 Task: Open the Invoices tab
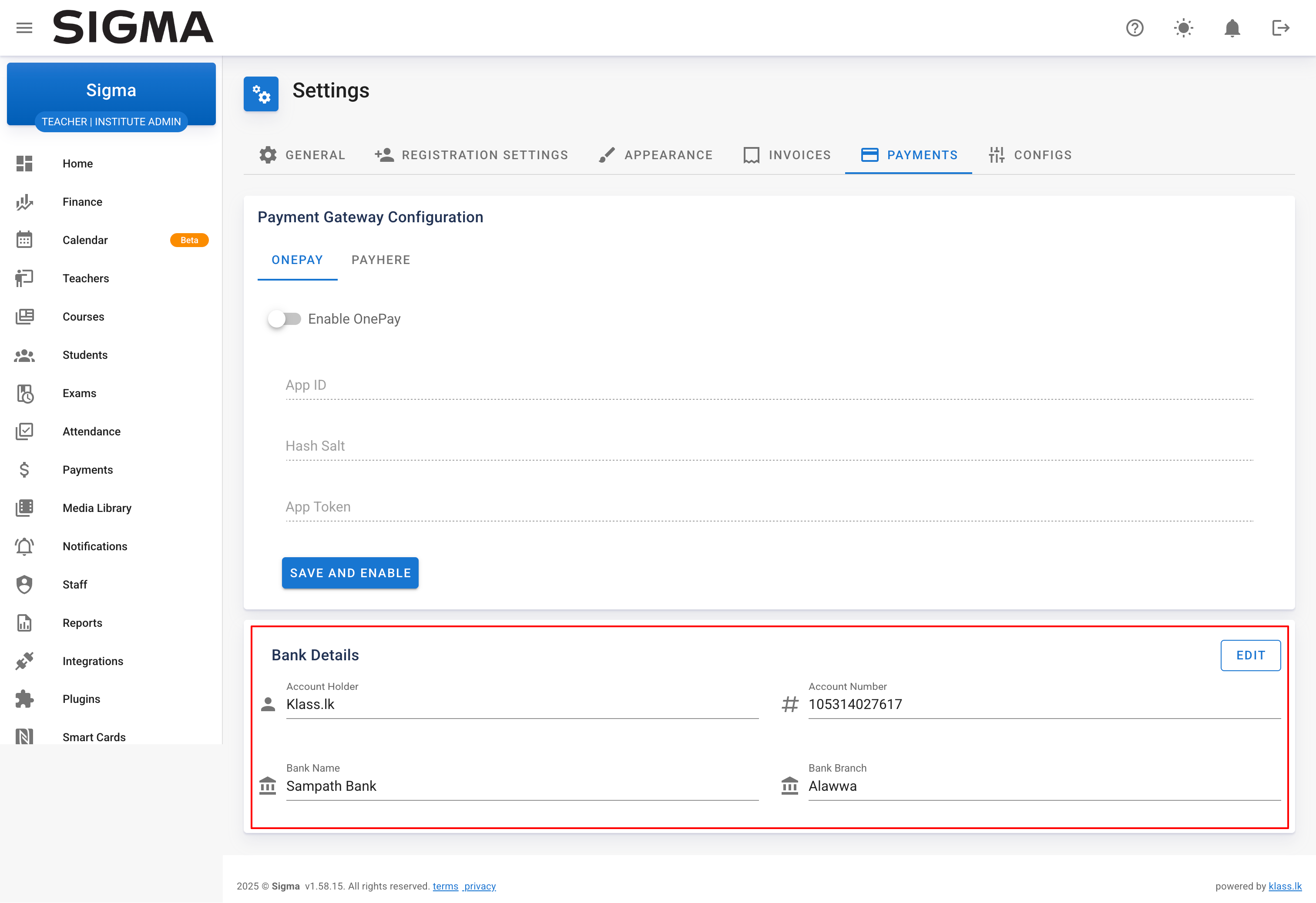pyautogui.click(x=786, y=155)
